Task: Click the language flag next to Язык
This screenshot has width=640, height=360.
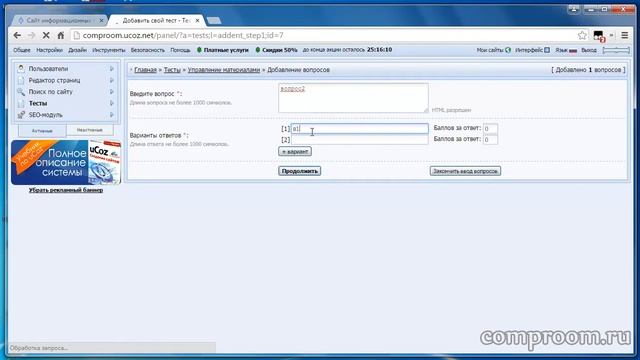Action: coord(573,51)
